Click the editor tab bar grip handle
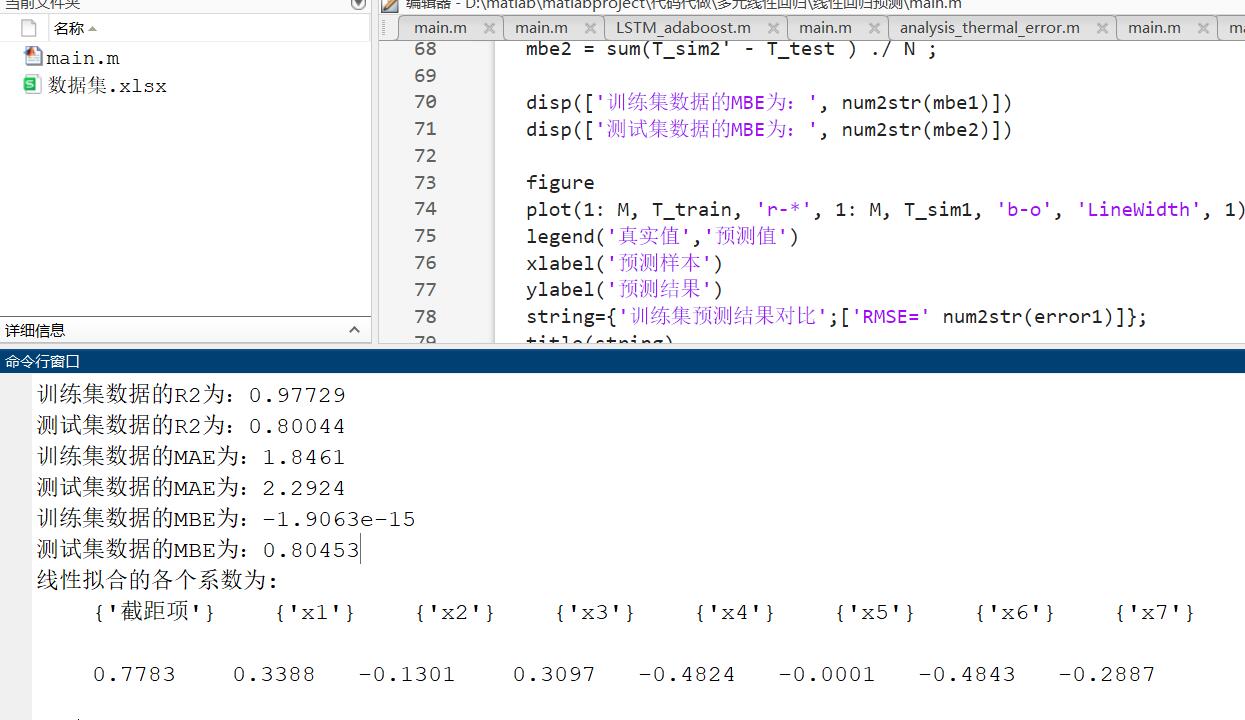Screen dimensions: 1245x720 385,28
